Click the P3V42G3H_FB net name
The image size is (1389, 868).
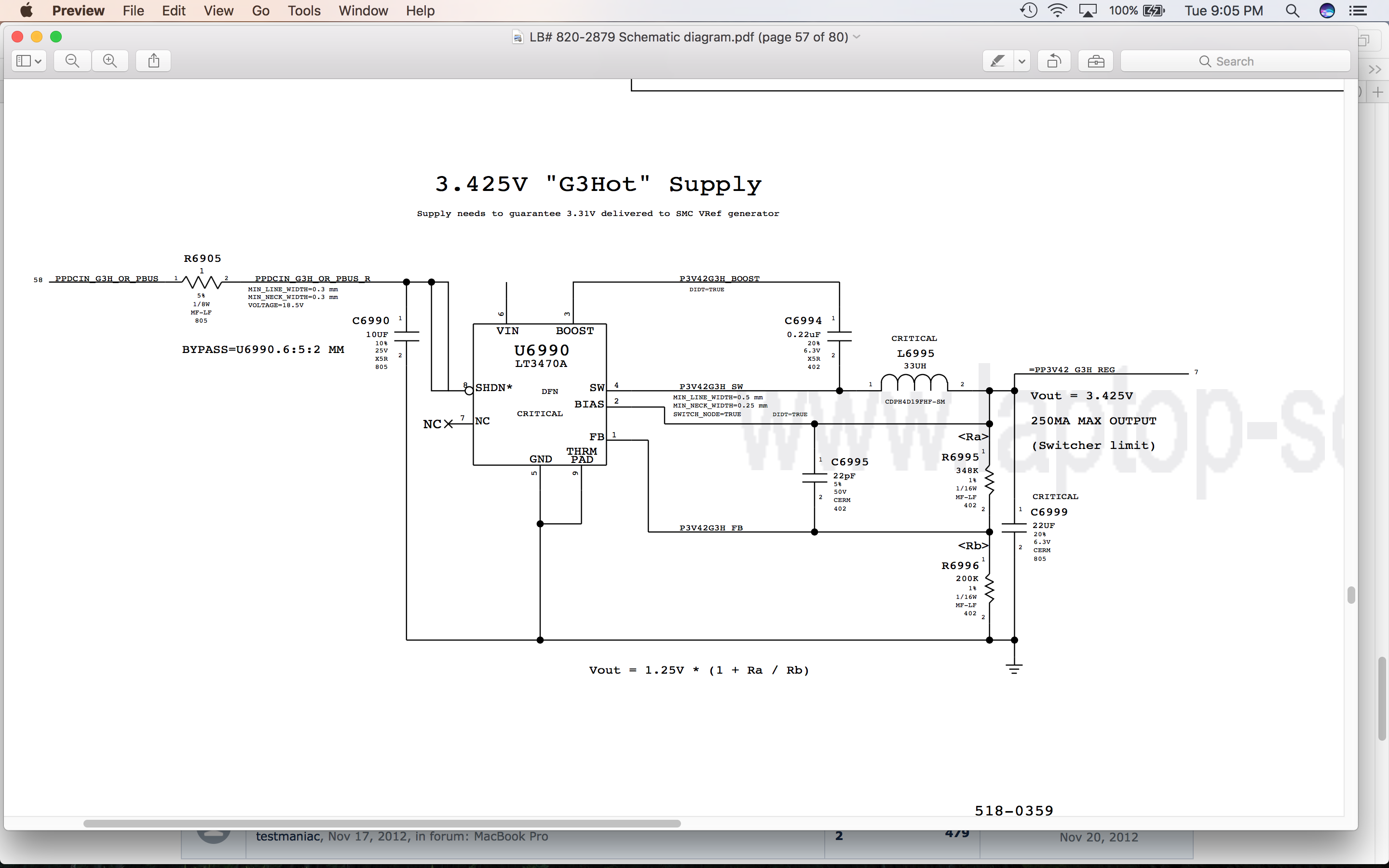(x=711, y=528)
